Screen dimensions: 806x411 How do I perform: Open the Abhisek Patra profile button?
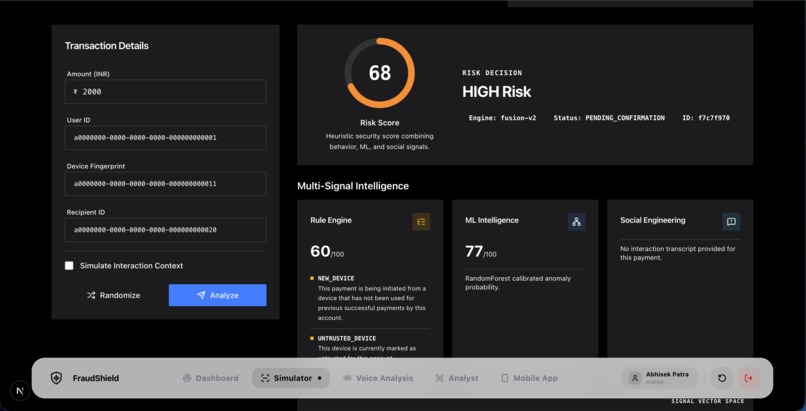click(x=660, y=378)
